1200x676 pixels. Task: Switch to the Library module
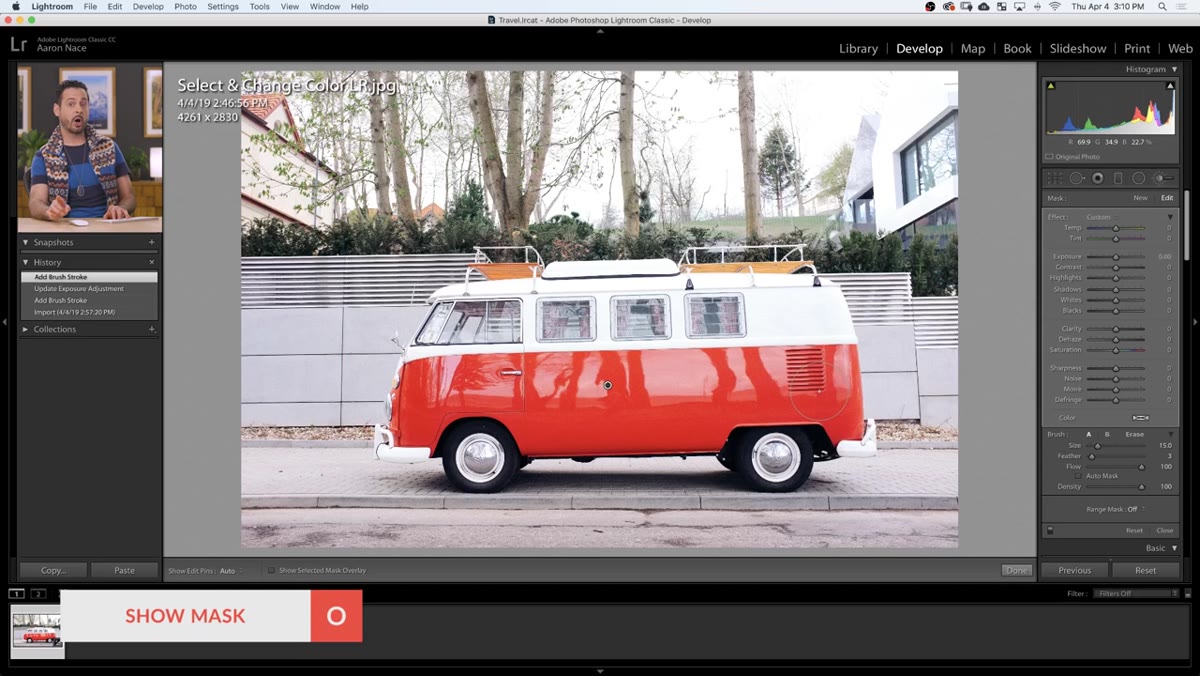858,48
